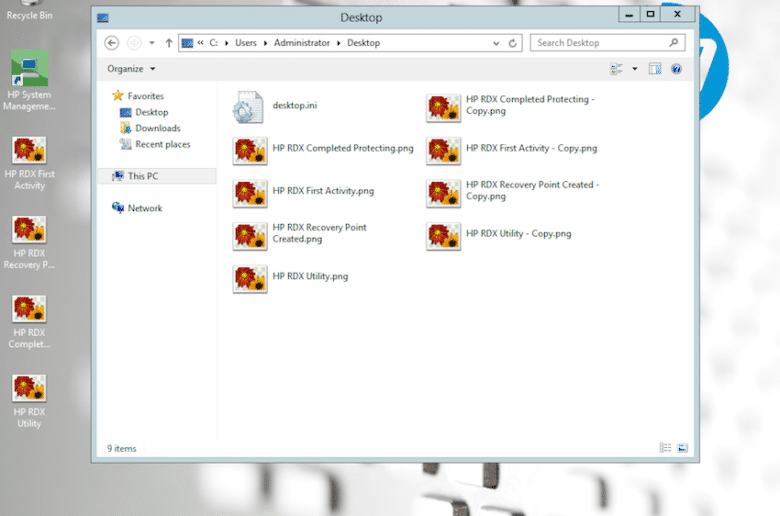Open the recent locations dropdown arrow
Viewport: 780px width, 516px height.
pos(152,43)
